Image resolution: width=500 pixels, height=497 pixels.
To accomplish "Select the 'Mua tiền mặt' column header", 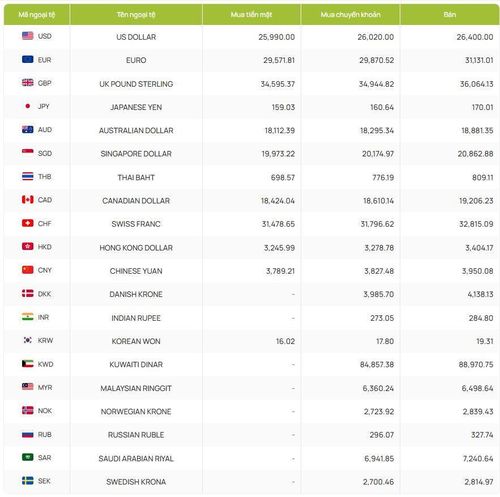I will coord(251,15).
